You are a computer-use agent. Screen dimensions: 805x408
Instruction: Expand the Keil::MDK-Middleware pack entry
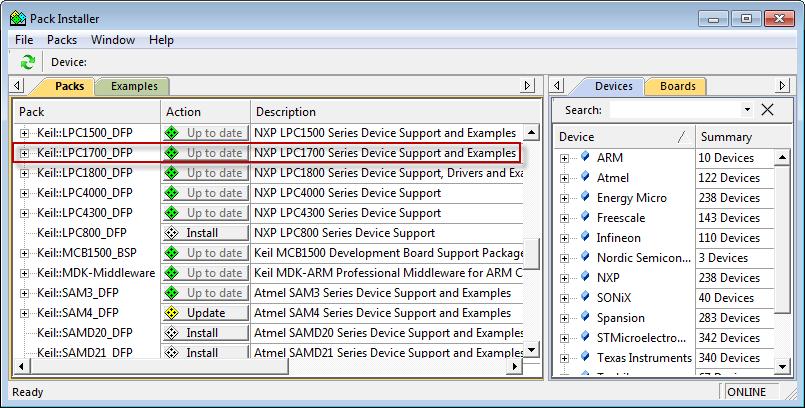coord(25,273)
